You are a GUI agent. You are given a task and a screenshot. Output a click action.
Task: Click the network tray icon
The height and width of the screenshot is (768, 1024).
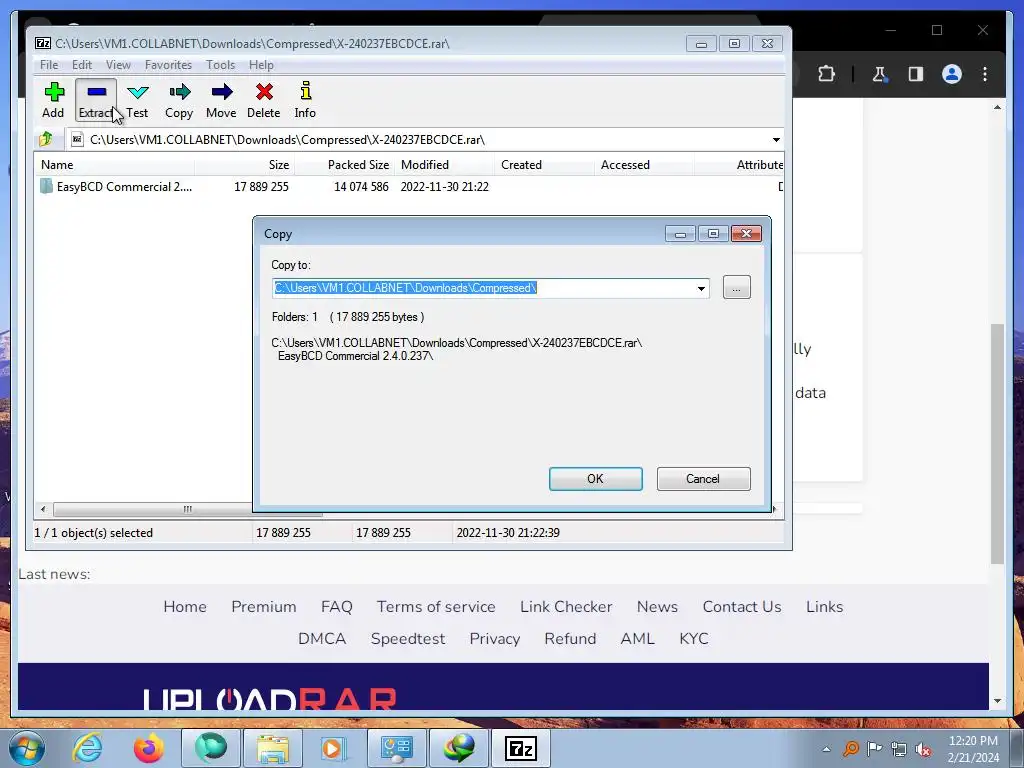click(x=899, y=749)
